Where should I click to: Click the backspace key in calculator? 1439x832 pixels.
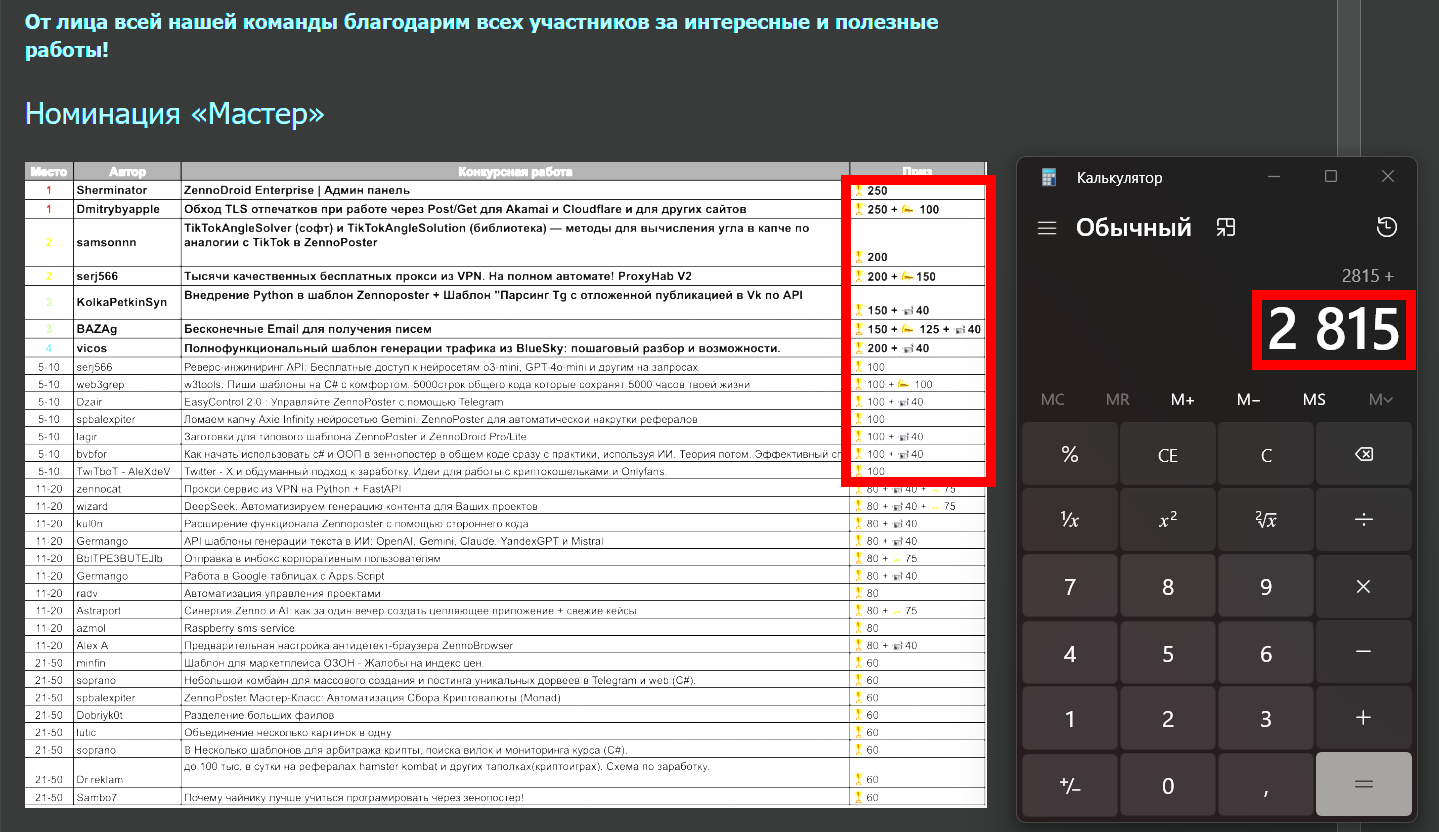tap(1363, 455)
